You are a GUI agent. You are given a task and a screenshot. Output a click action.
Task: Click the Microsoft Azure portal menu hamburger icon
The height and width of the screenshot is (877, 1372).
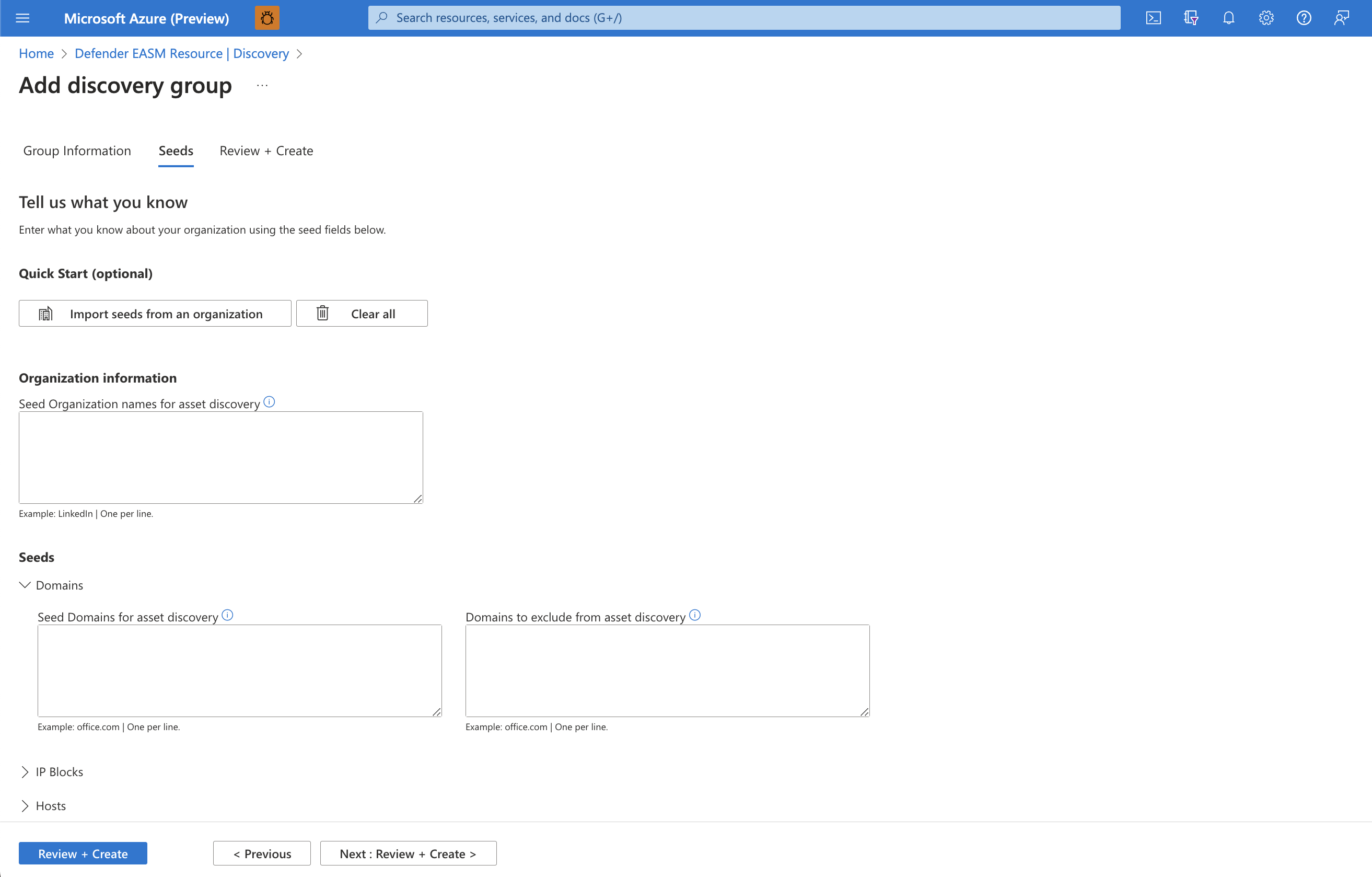coord(22,17)
